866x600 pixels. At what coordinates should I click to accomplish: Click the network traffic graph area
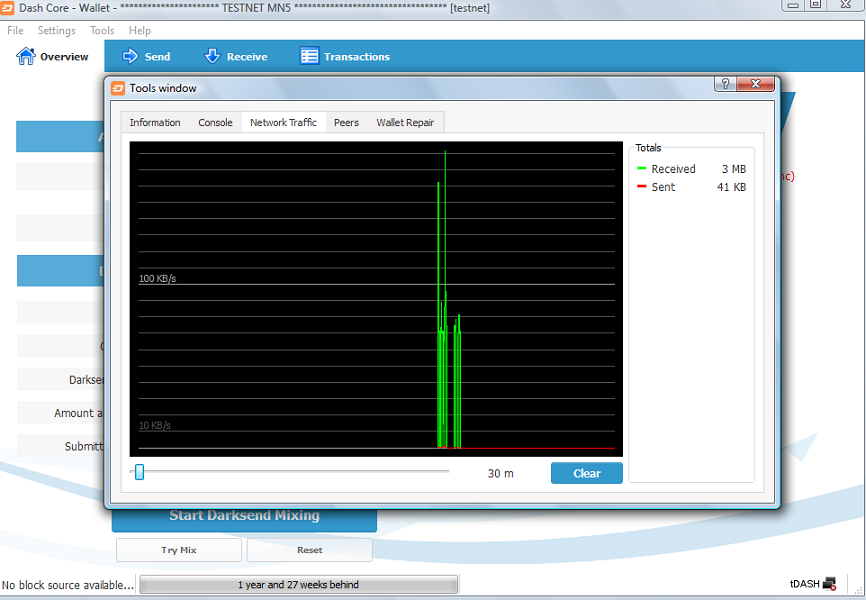(x=376, y=298)
